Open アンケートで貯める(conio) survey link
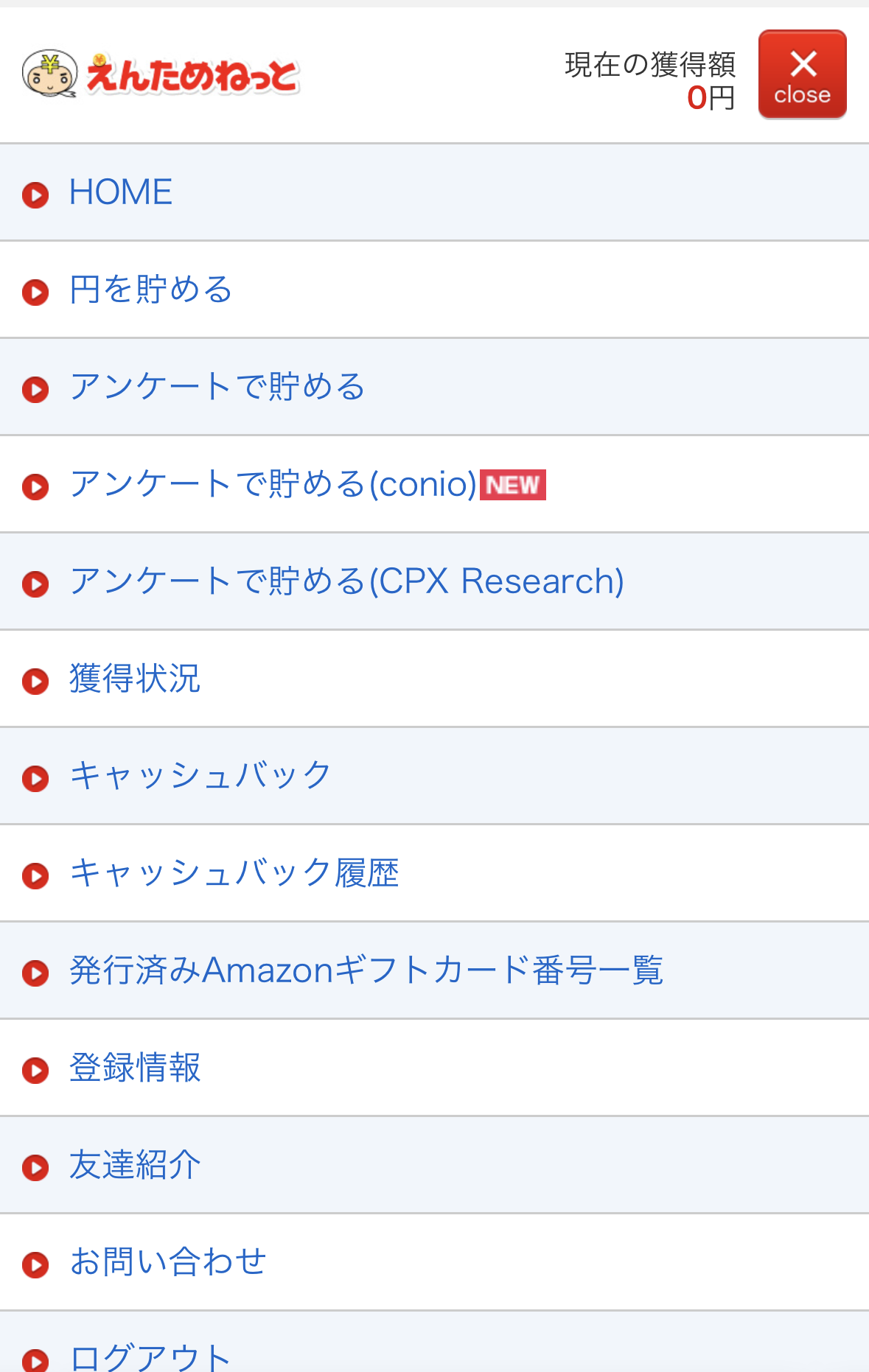 click(273, 484)
